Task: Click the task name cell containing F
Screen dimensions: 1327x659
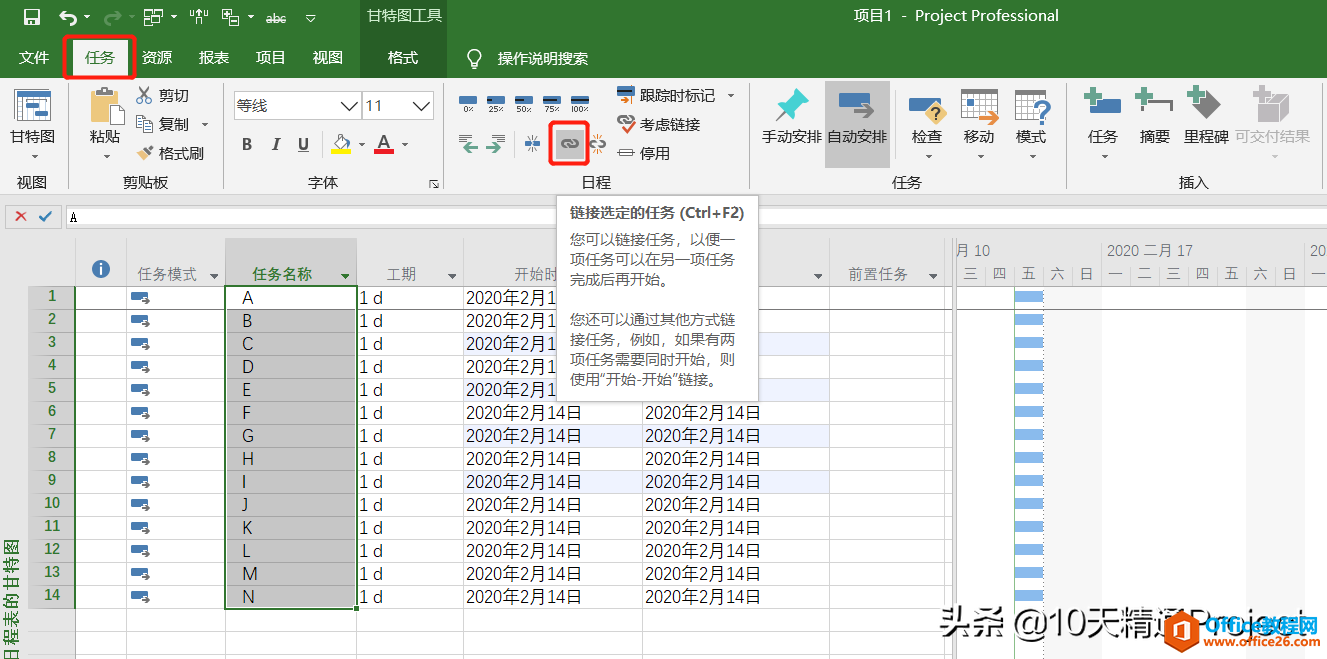Action: [x=290, y=413]
